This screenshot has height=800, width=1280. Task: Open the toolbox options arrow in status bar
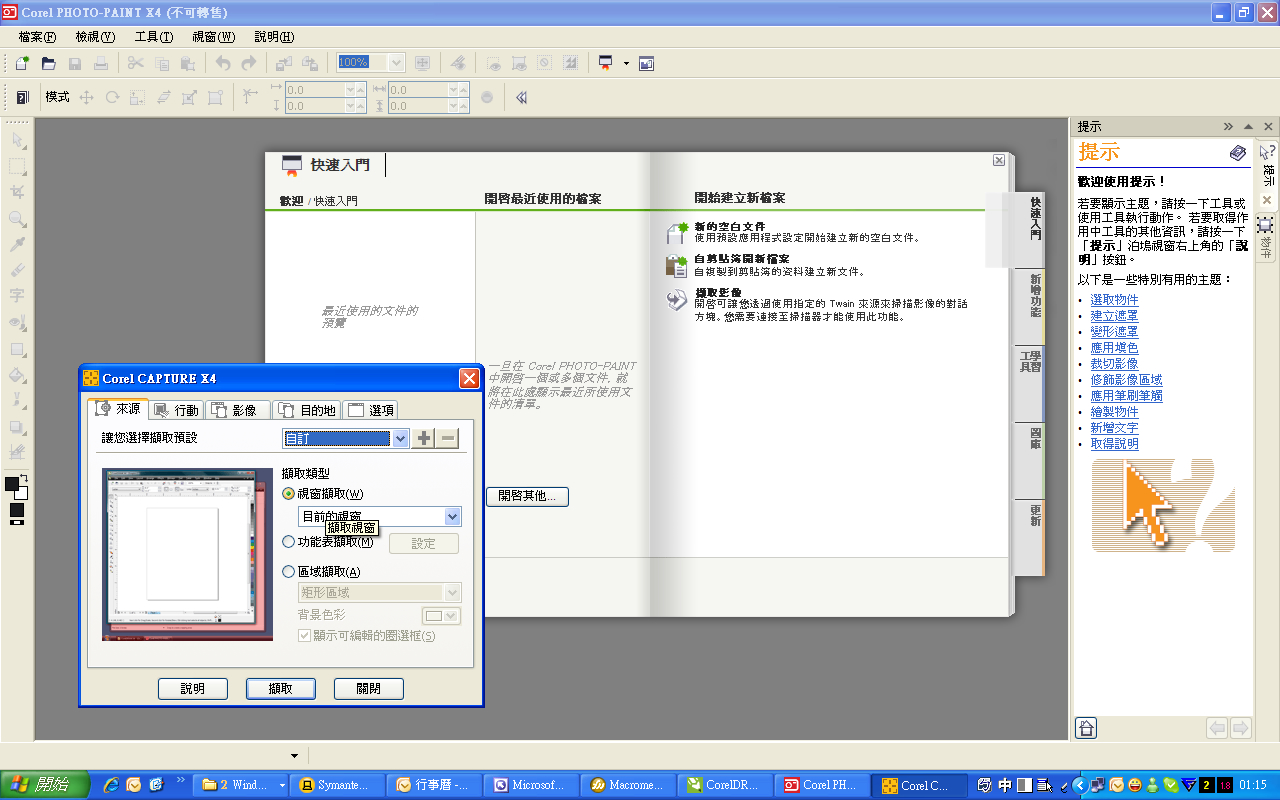(294, 755)
